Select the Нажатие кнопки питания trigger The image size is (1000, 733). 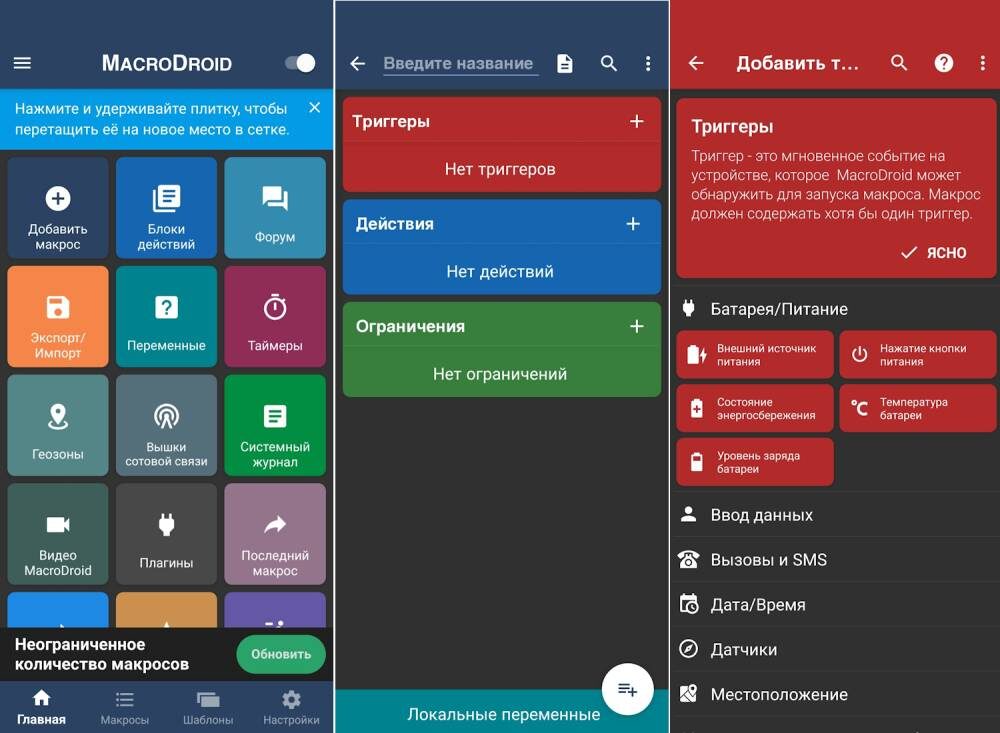pos(918,355)
